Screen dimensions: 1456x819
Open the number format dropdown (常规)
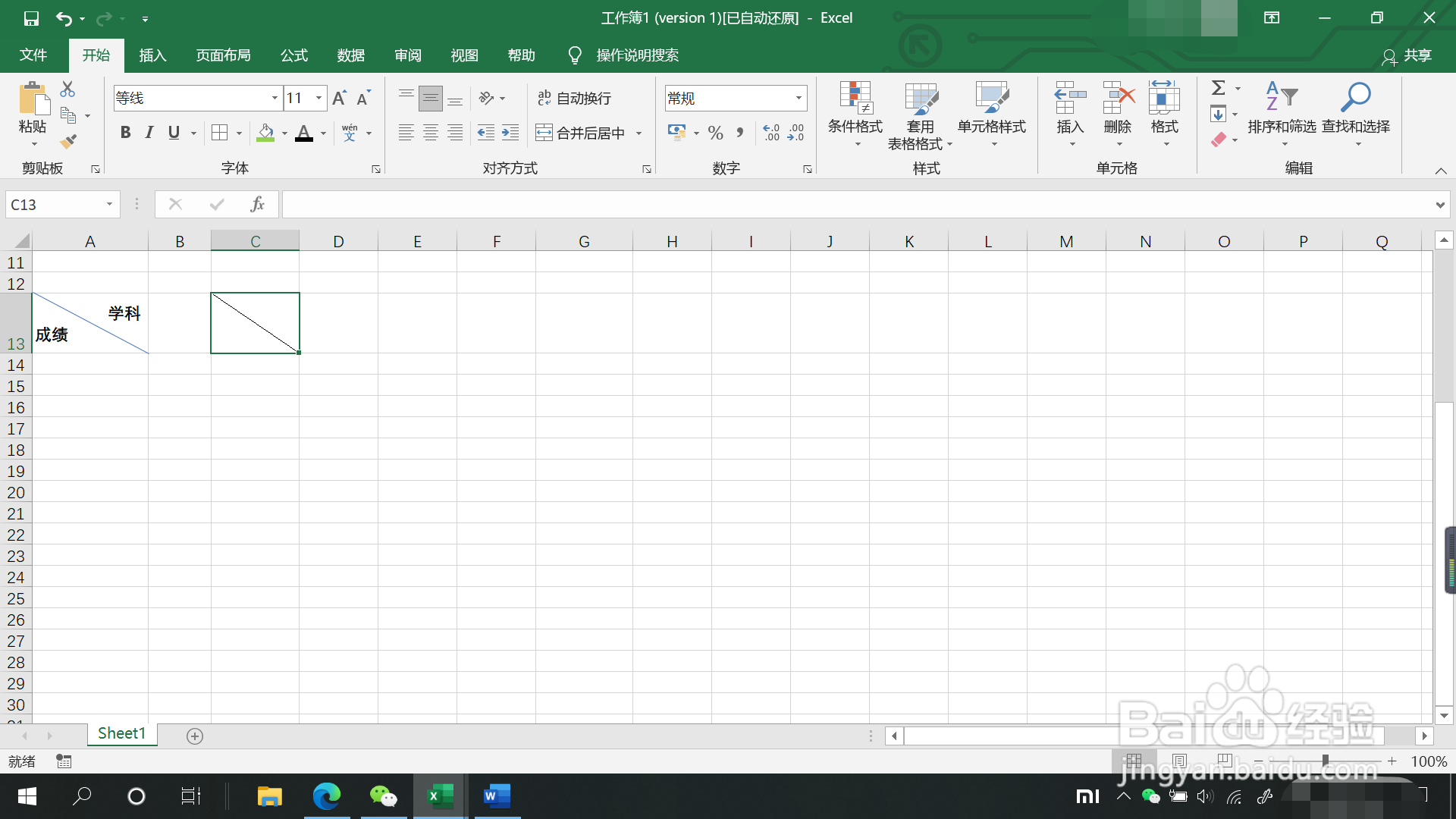tap(799, 98)
